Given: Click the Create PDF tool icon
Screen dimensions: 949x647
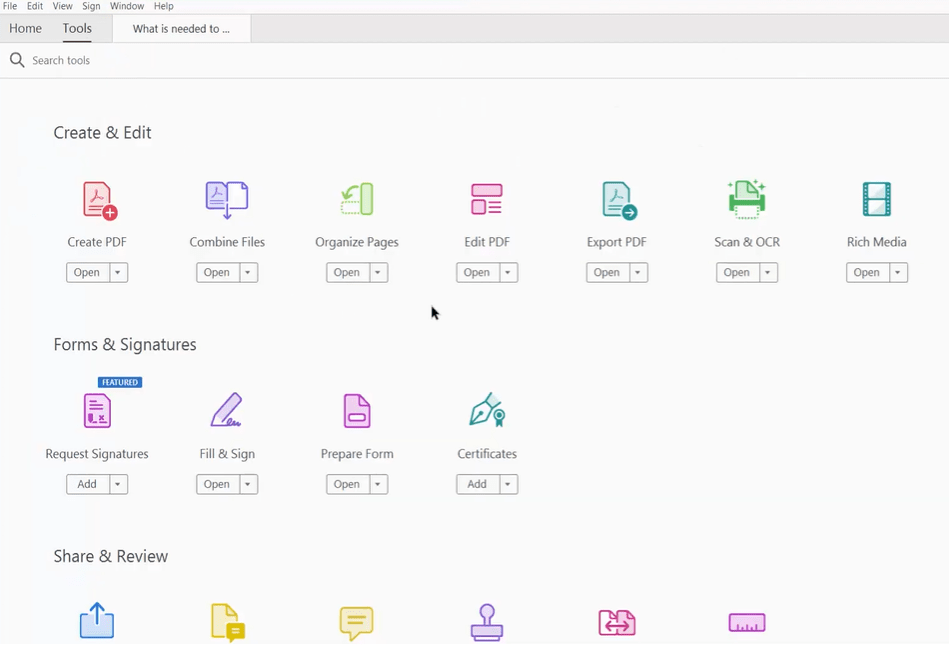Looking at the screenshot, I should (x=98, y=200).
